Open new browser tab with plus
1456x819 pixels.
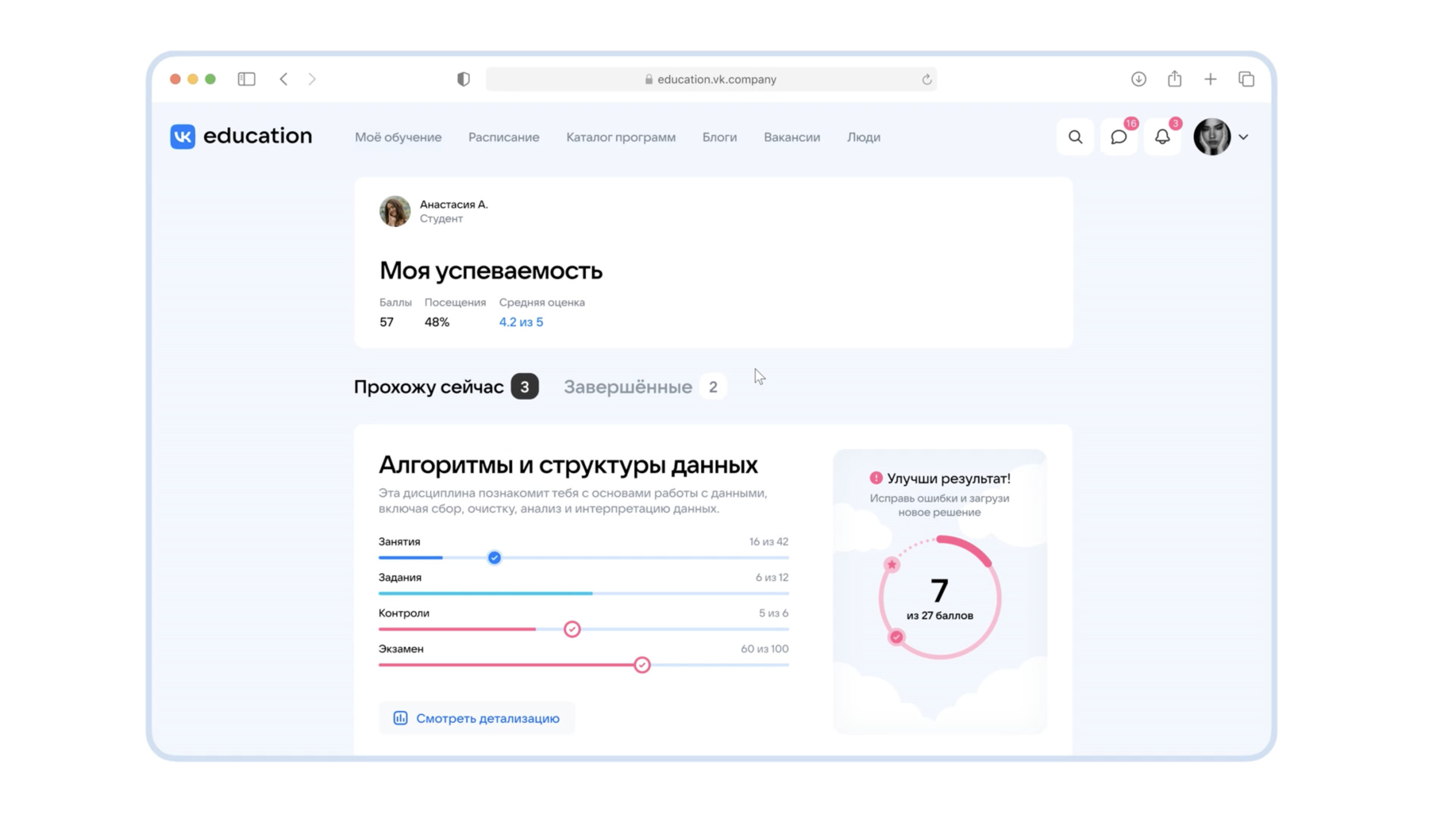1210,79
